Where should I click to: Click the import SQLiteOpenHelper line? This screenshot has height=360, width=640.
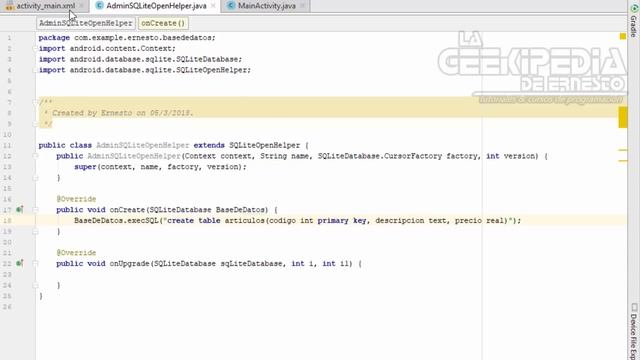[144, 70]
